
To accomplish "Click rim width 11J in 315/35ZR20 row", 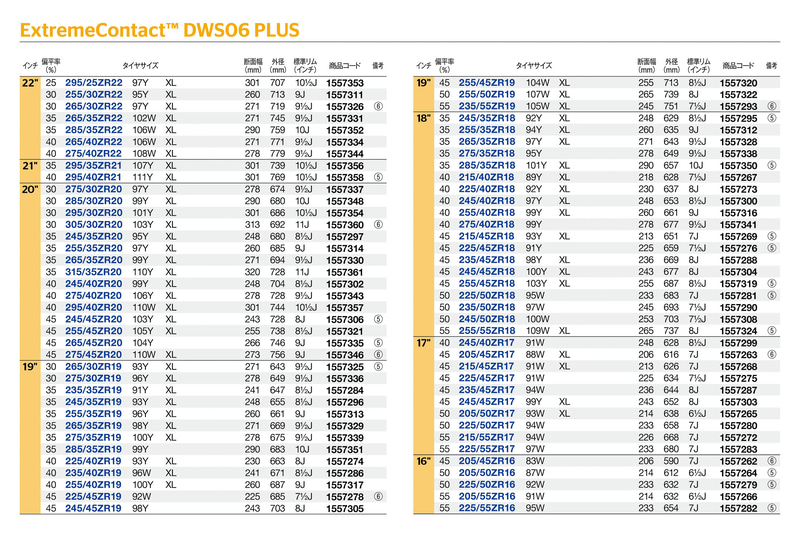I will (302, 272).
